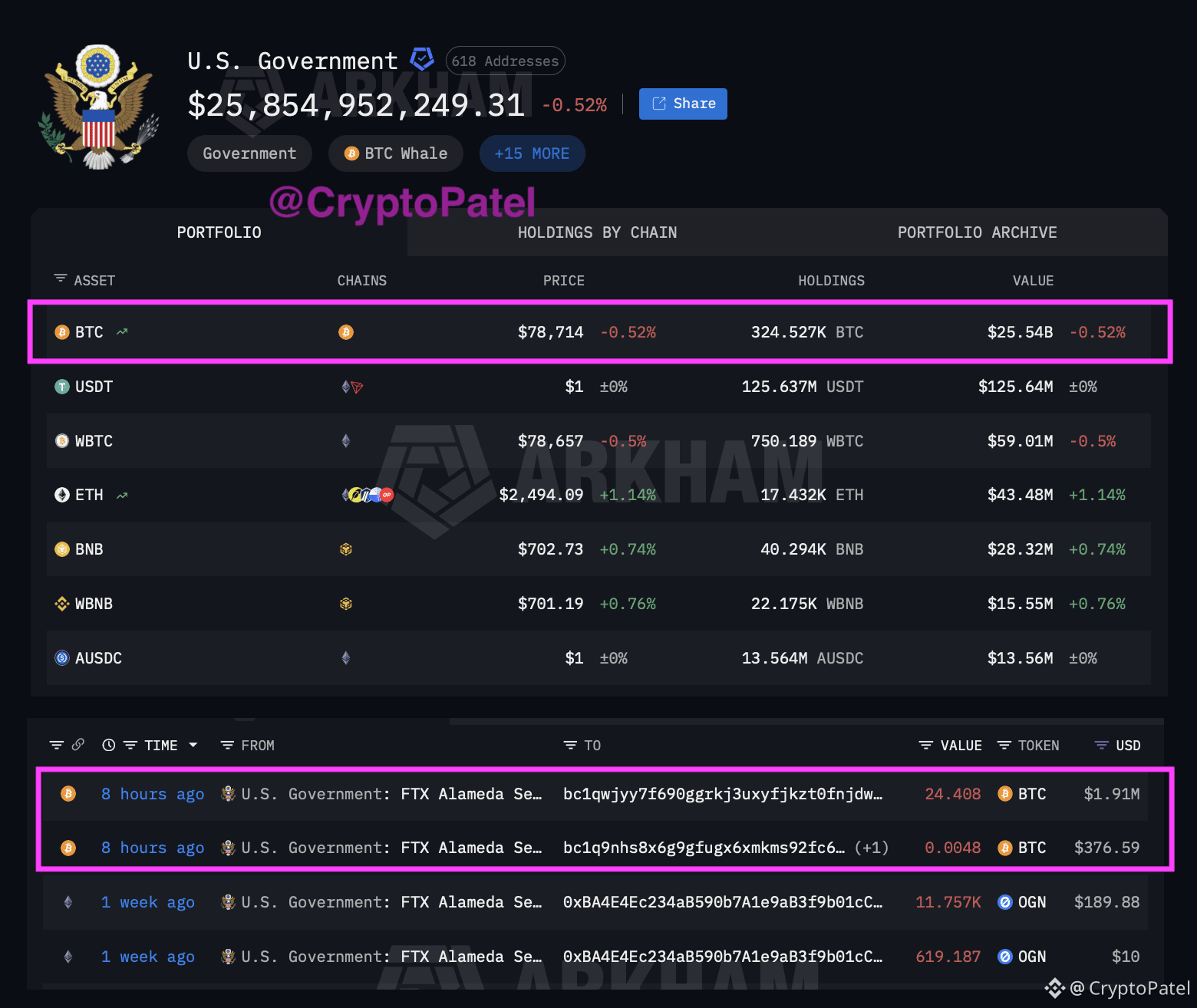Image resolution: width=1197 pixels, height=1008 pixels.
Task: Click the $13.56M AUSDC value
Action: click(1020, 658)
